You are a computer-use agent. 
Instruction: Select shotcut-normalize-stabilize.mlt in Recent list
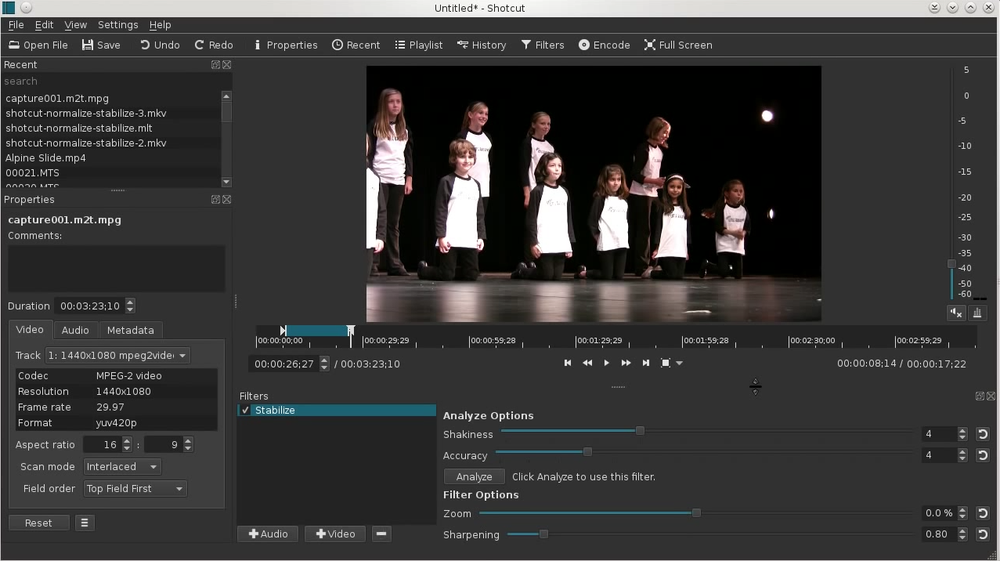click(79, 128)
